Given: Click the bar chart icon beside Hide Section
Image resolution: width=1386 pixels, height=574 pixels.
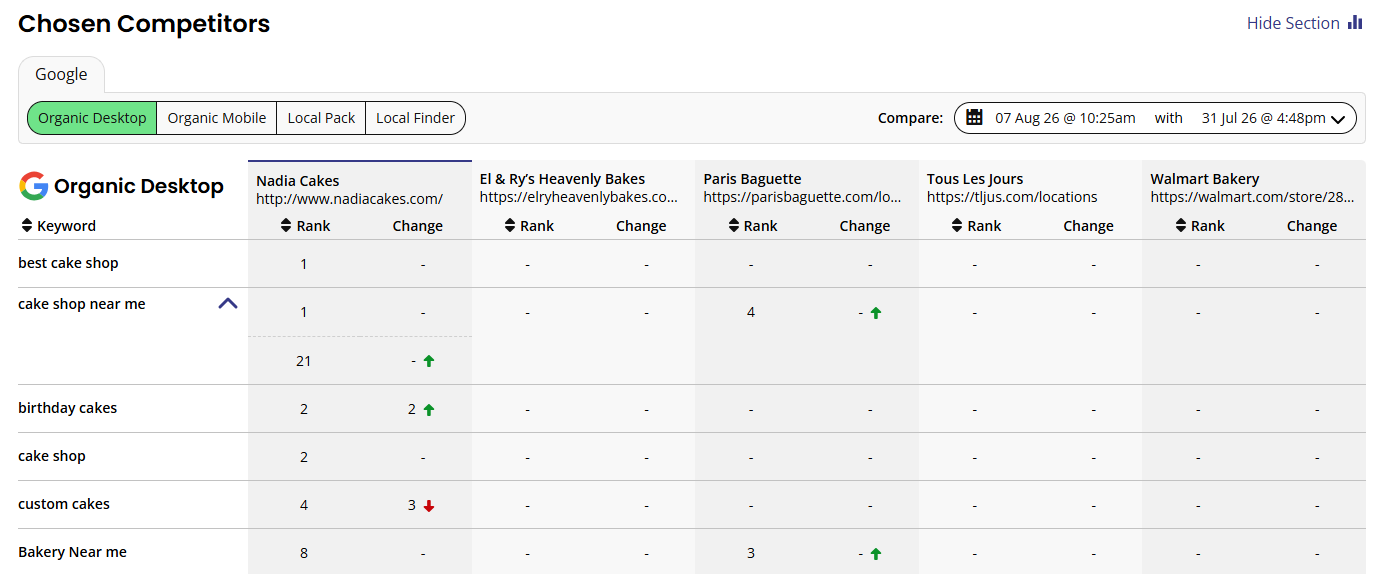Looking at the screenshot, I should pos(1355,22).
